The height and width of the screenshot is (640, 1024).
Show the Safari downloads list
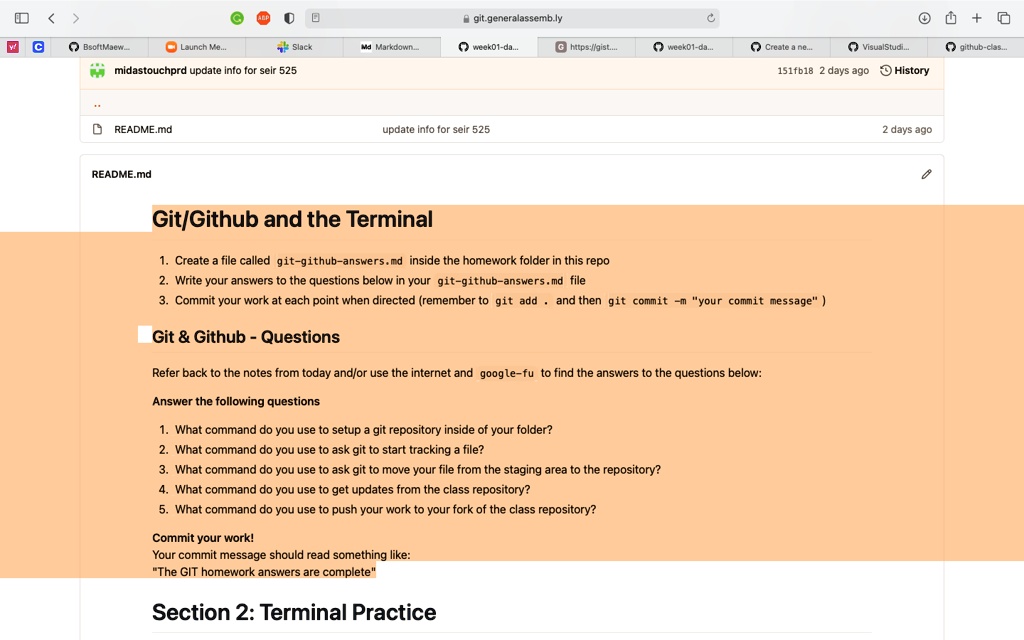point(924,18)
